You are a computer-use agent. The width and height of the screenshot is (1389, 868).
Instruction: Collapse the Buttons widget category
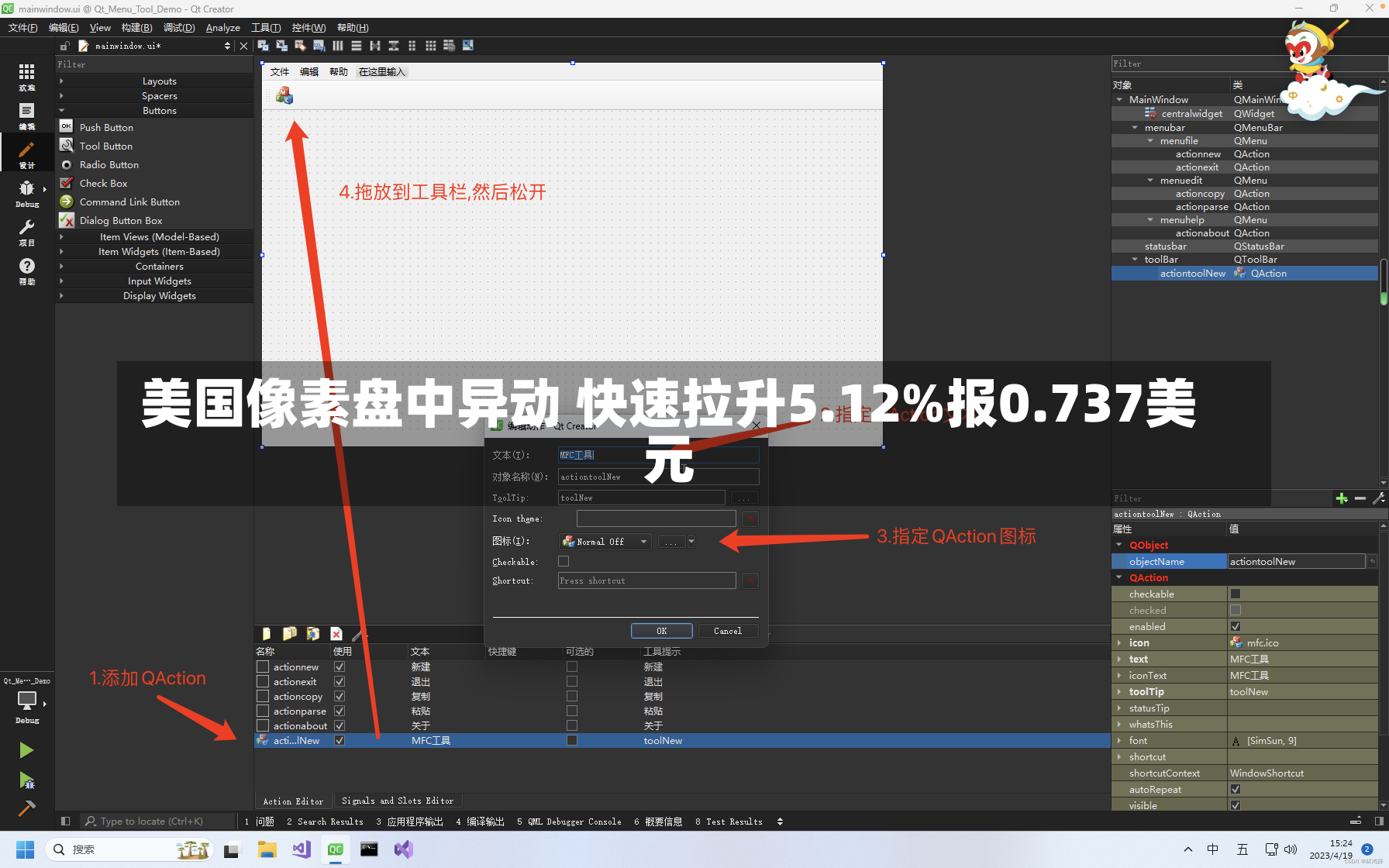tap(61, 110)
